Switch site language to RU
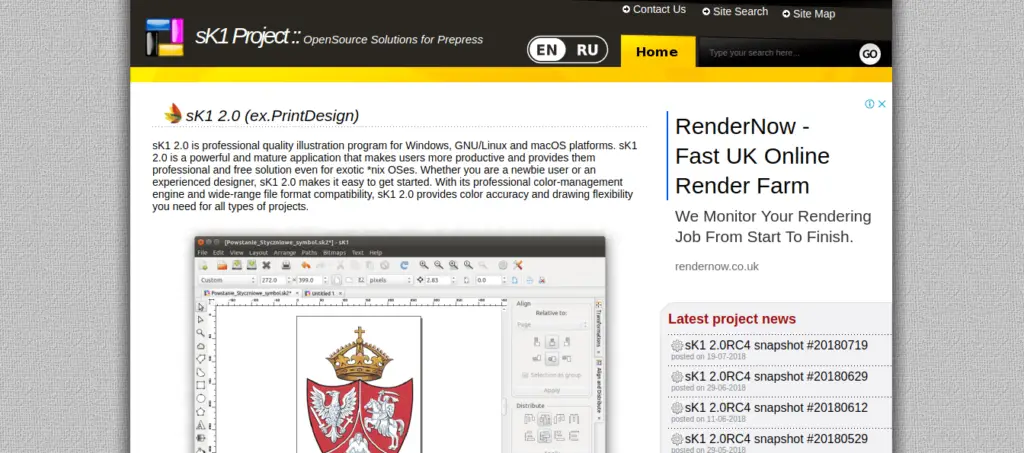The width and height of the screenshot is (1024, 453). (x=587, y=50)
